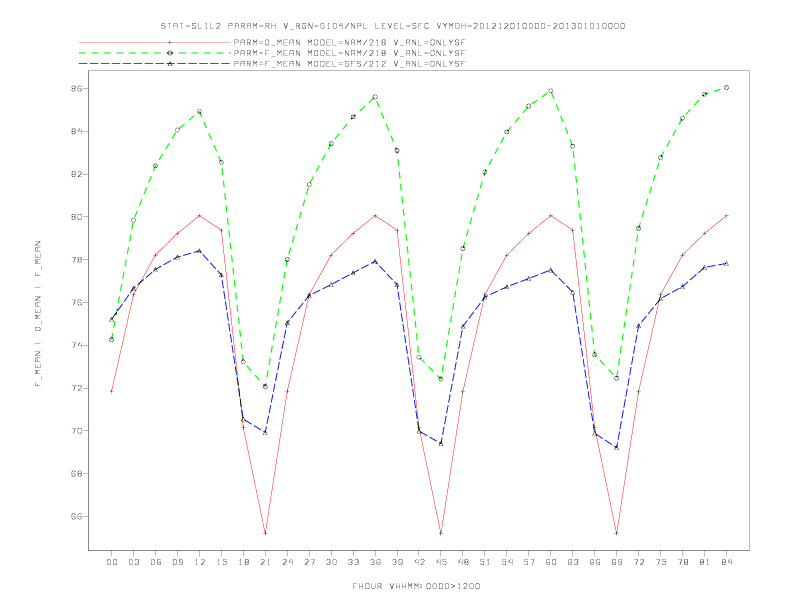Click x-axis tick label 36
The height and width of the screenshot is (612, 792).
[375, 562]
